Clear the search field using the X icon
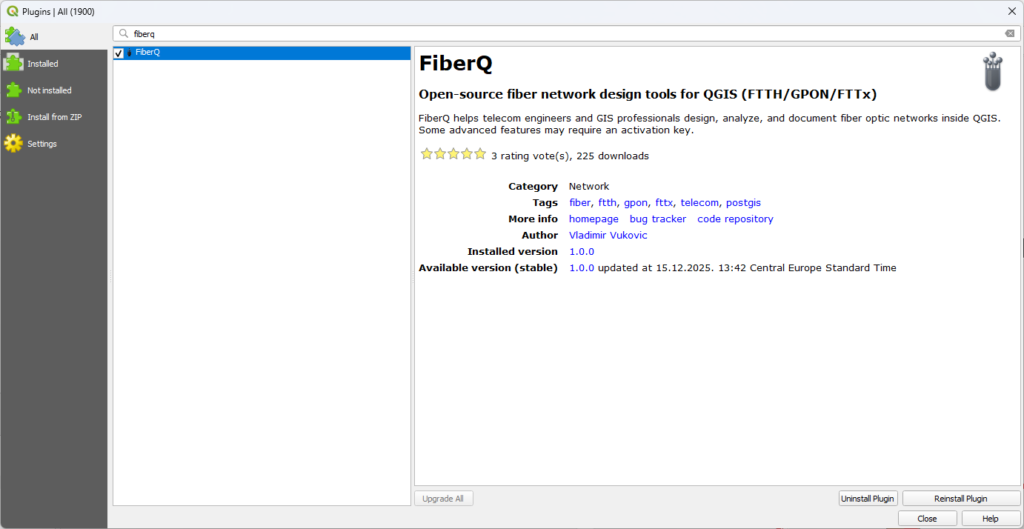This screenshot has height=529, width=1024. [1009, 33]
